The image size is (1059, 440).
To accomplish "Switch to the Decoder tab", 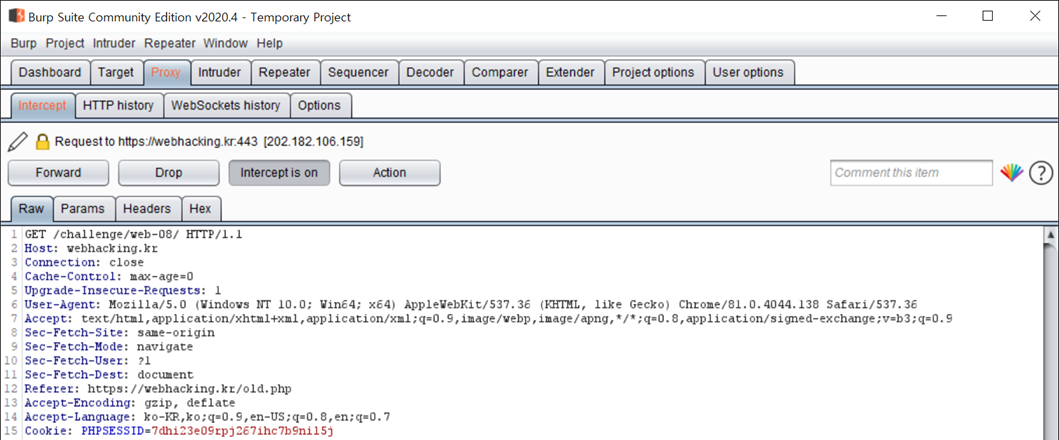I will [x=430, y=72].
